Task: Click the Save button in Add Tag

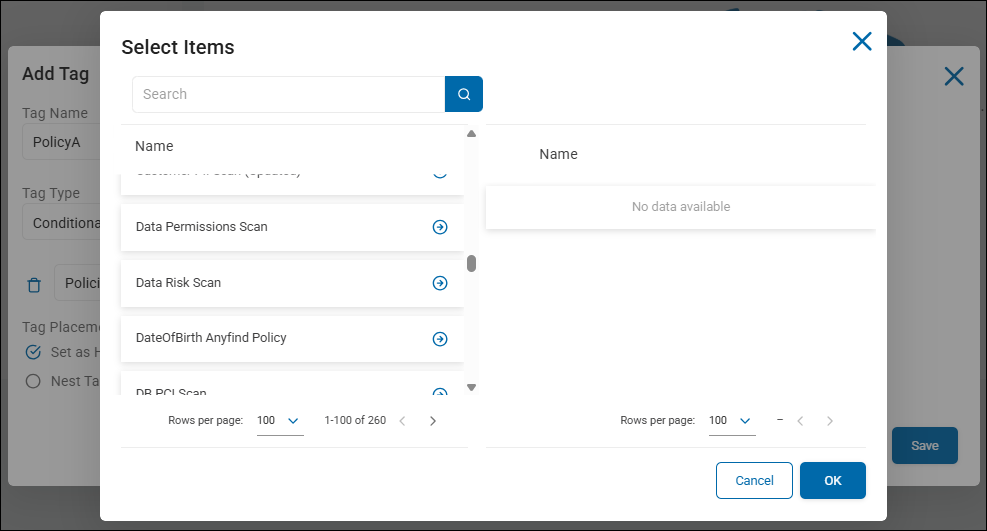Action: point(924,446)
